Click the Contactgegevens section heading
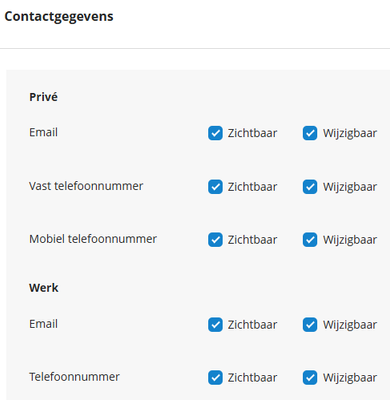Image resolution: width=390 pixels, height=400 pixels. tap(59, 17)
